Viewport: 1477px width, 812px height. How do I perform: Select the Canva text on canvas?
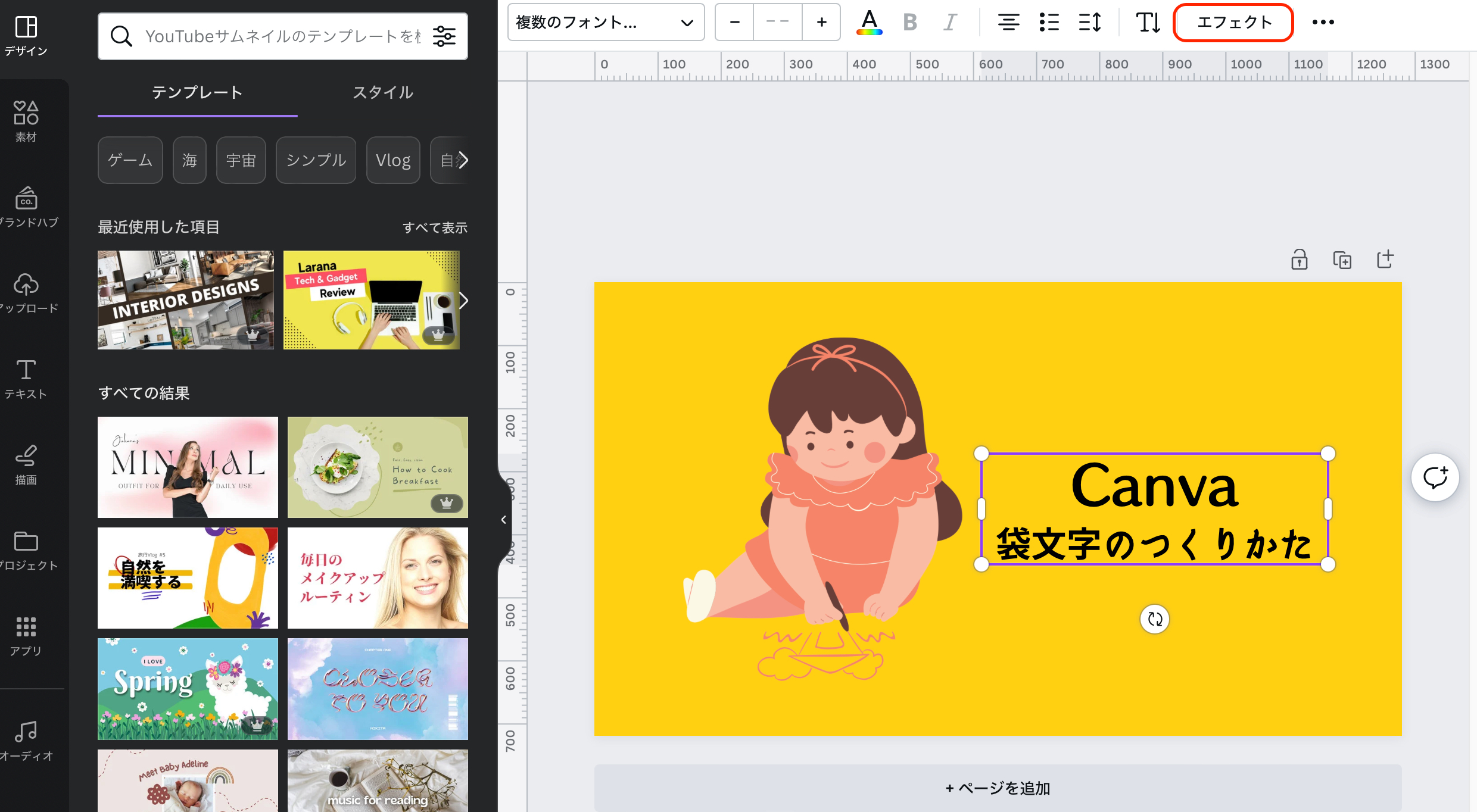click(1154, 486)
